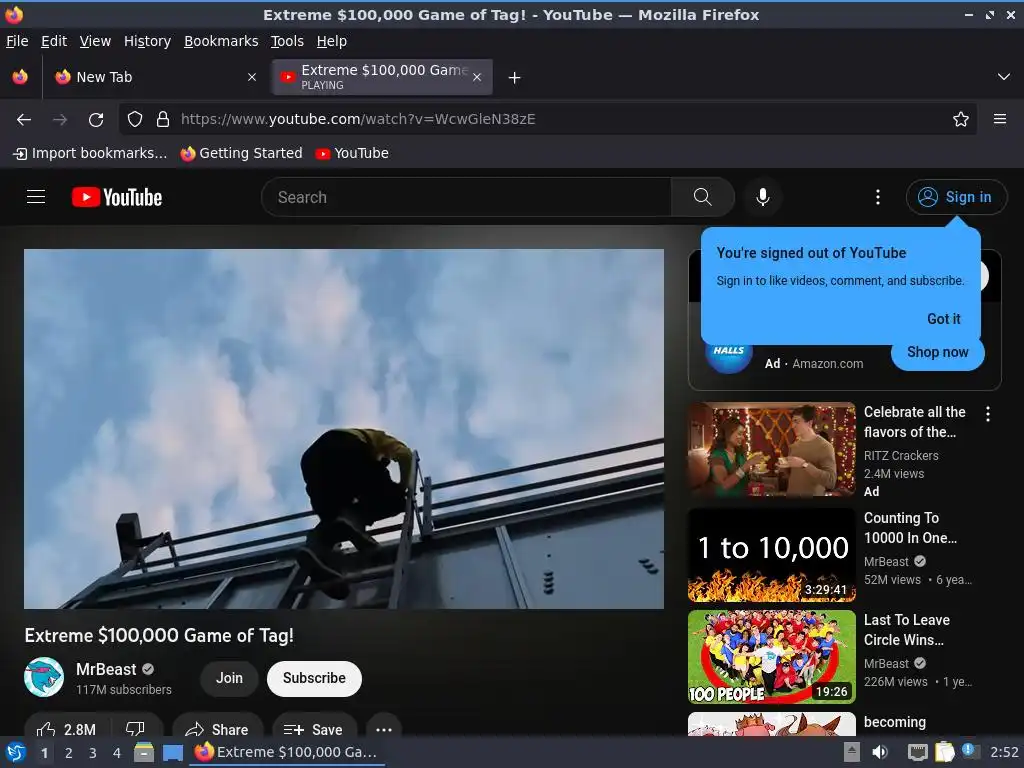This screenshot has width=1024, height=768.
Task: Adjust volume from tray speaker icon
Action: click(x=880, y=752)
